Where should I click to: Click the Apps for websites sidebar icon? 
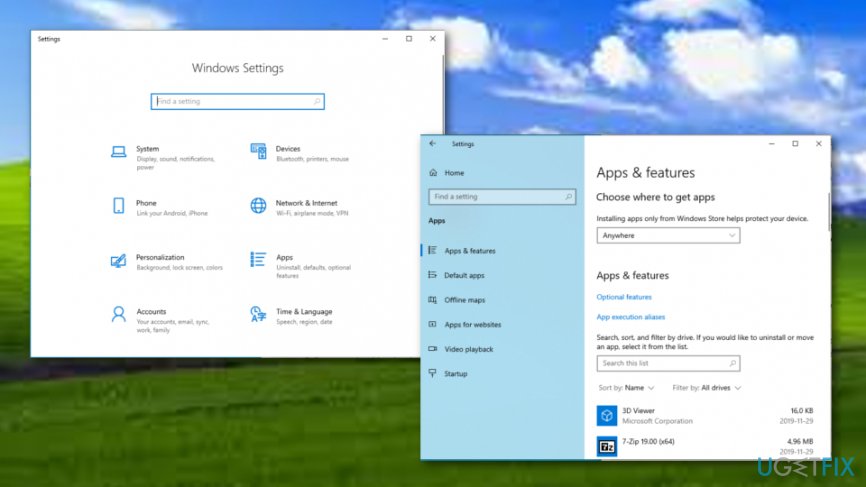click(432, 324)
